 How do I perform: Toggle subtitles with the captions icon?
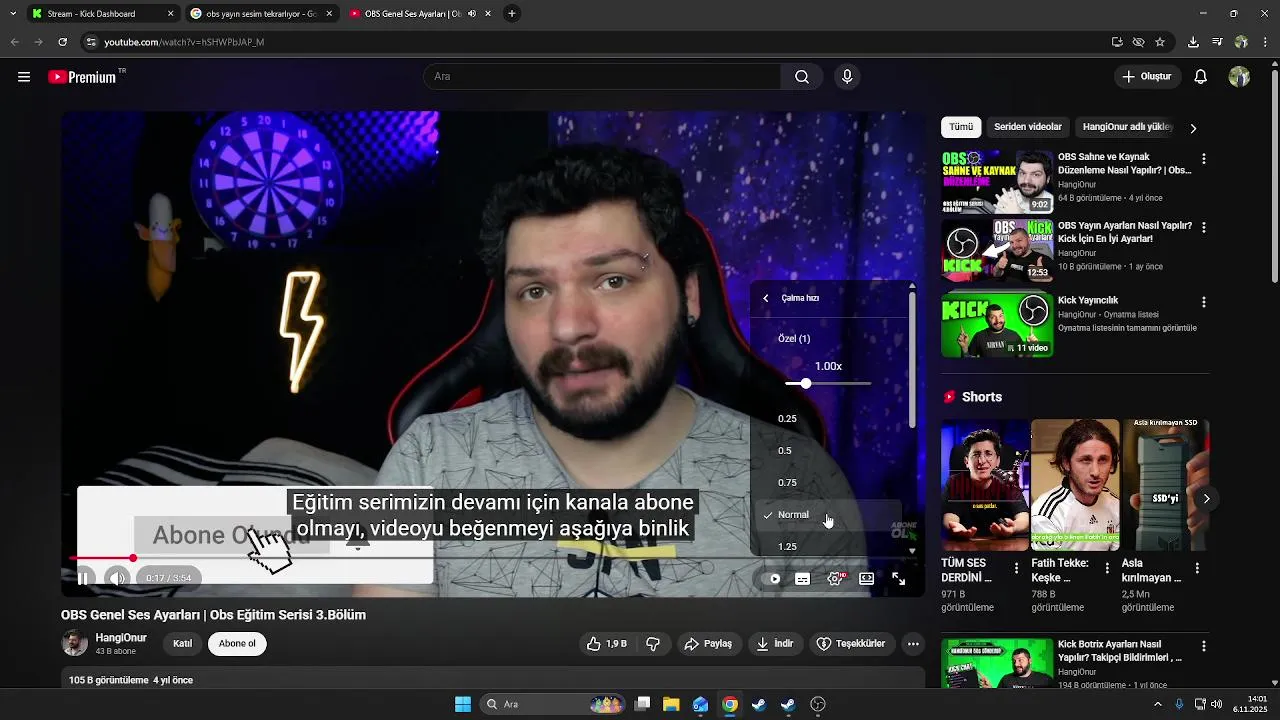(802, 579)
